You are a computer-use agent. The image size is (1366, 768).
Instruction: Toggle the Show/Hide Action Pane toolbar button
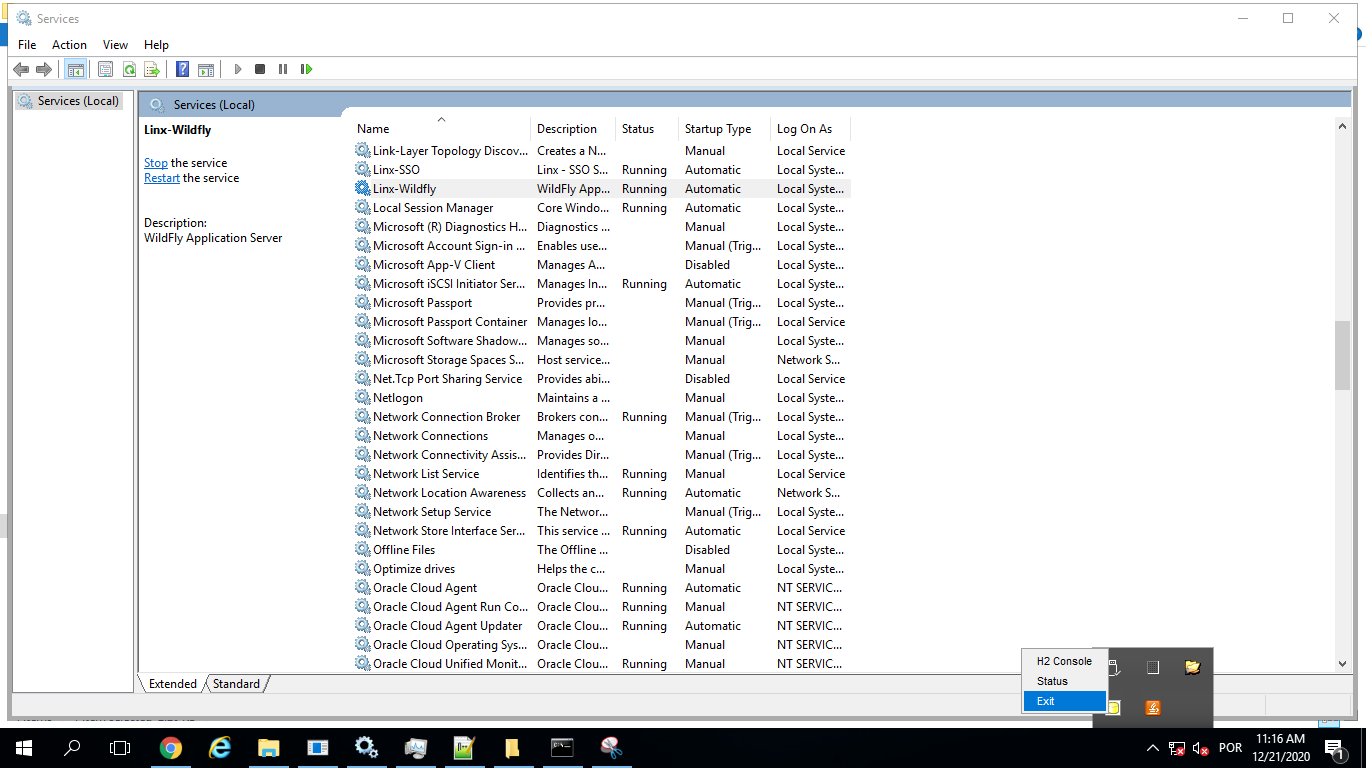206,69
